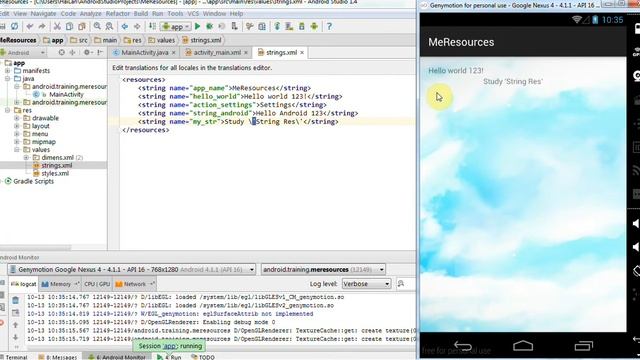Click the Make Project icon
Screen dimensions: 640x360
[152, 27]
